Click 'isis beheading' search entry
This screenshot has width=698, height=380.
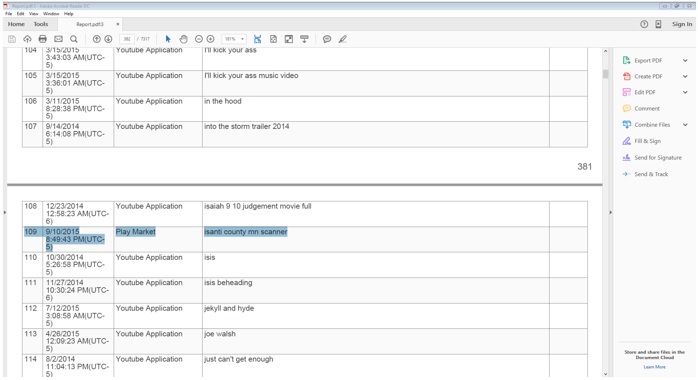[x=228, y=283]
